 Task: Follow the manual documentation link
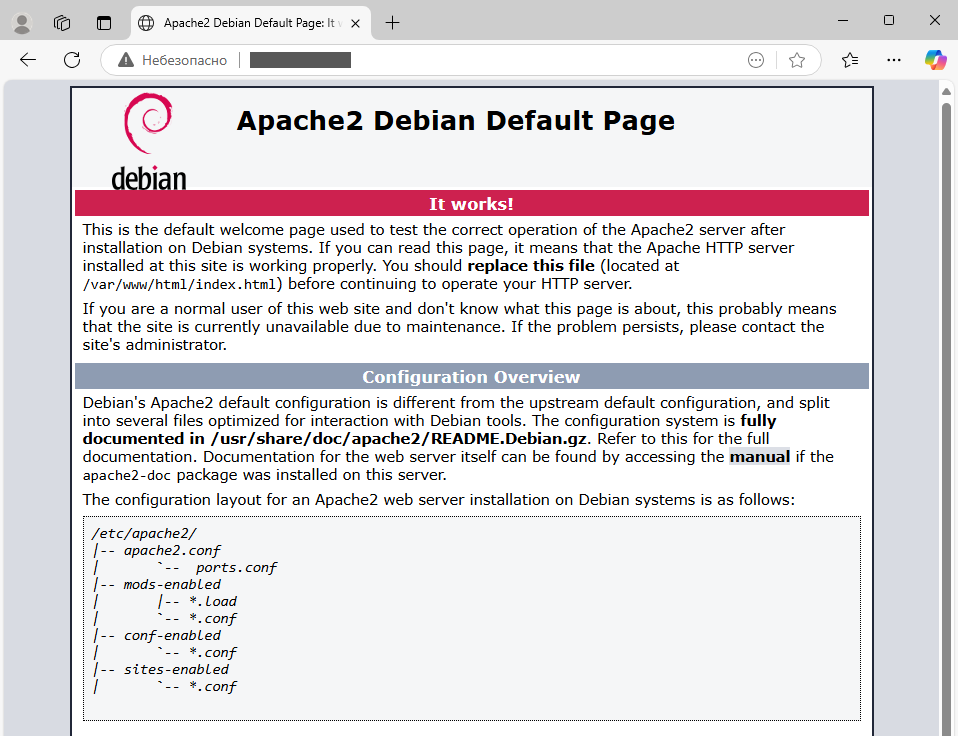[759, 457]
